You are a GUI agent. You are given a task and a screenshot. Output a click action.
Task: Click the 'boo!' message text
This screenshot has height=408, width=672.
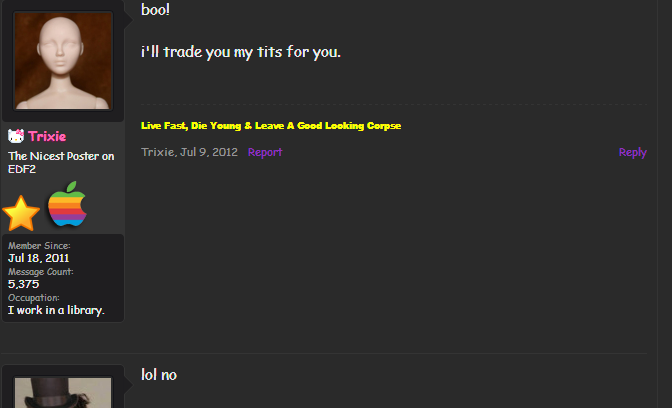click(x=156, y=9)
